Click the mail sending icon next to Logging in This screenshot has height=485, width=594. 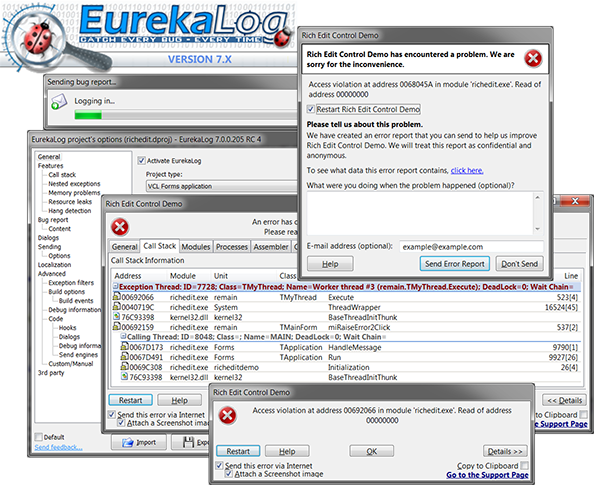point(59,102)
